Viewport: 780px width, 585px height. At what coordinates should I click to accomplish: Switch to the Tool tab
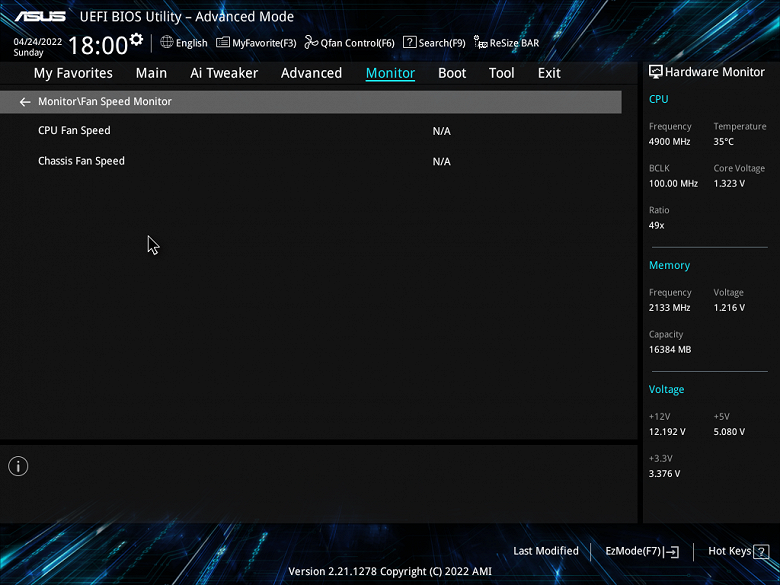click(x=501, y=73)
